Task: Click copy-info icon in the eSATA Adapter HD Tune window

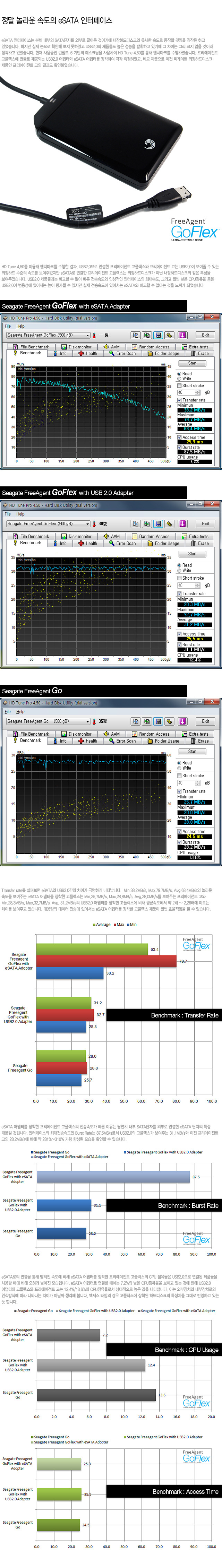Action: [135, 335]
